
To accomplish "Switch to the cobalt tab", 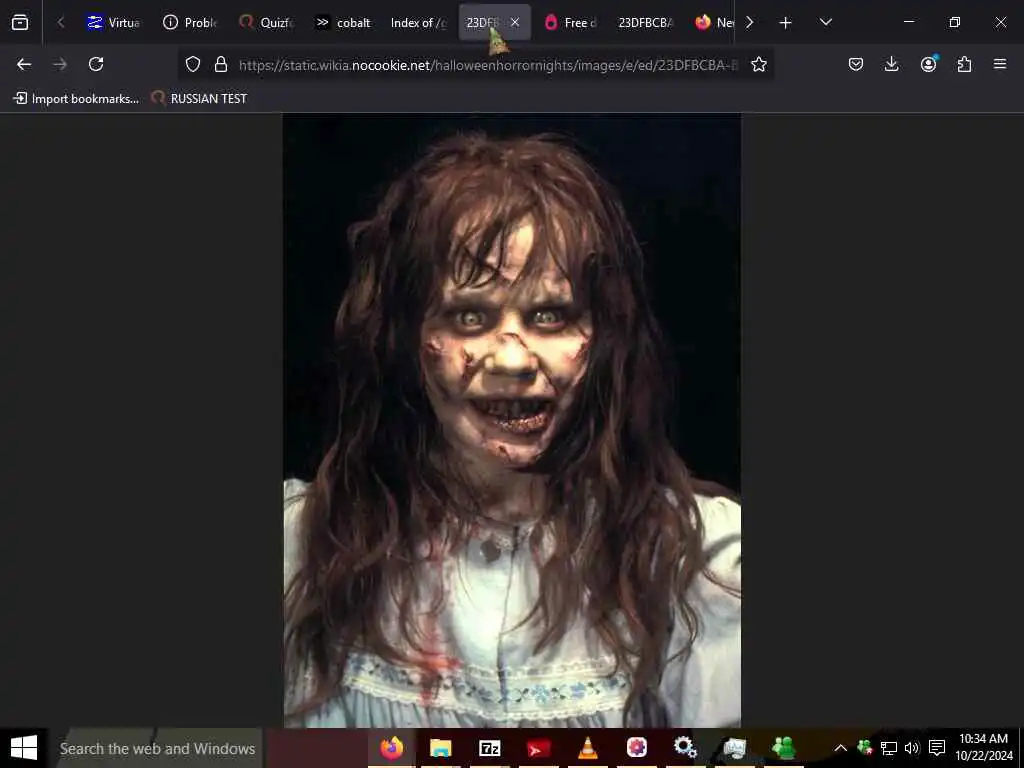I will click(342, 23).
